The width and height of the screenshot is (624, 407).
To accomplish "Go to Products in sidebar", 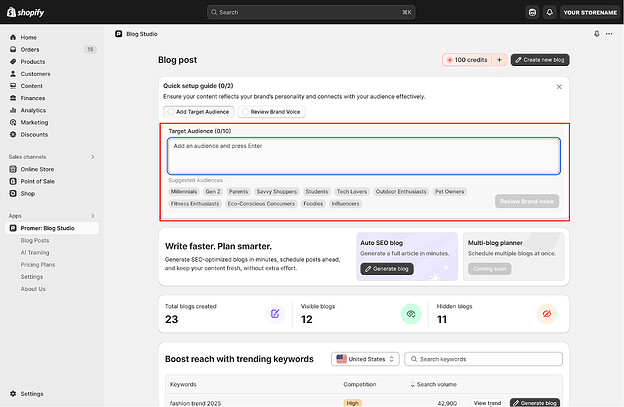I will 33,62.
